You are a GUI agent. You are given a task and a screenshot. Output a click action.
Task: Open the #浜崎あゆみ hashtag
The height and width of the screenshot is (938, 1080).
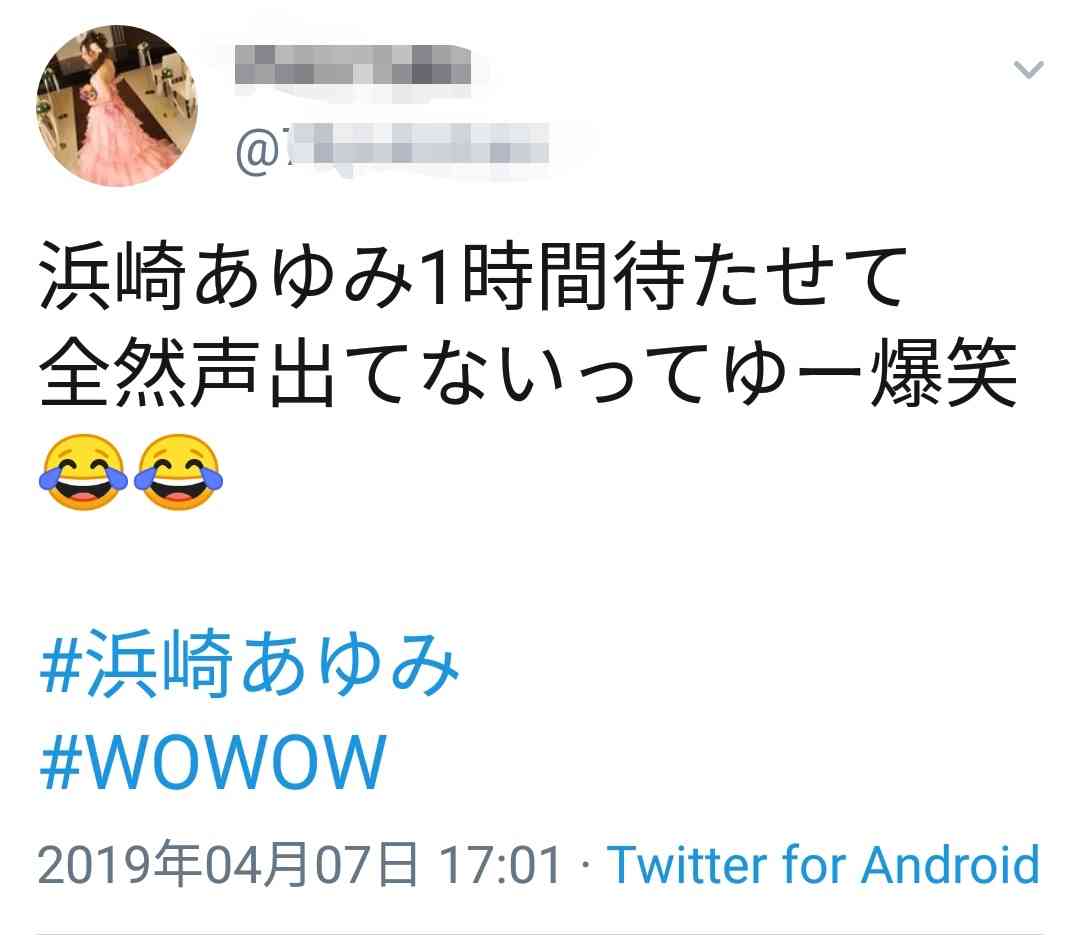(249, 664)
